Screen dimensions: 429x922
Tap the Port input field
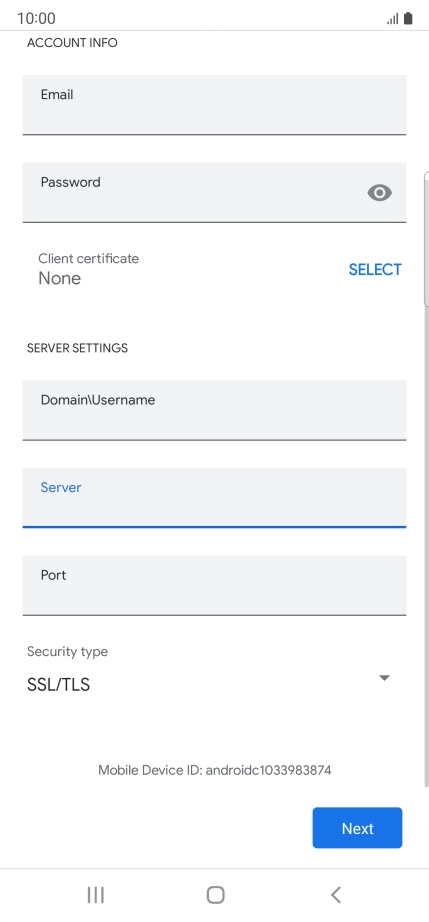(x=214, y=585)
